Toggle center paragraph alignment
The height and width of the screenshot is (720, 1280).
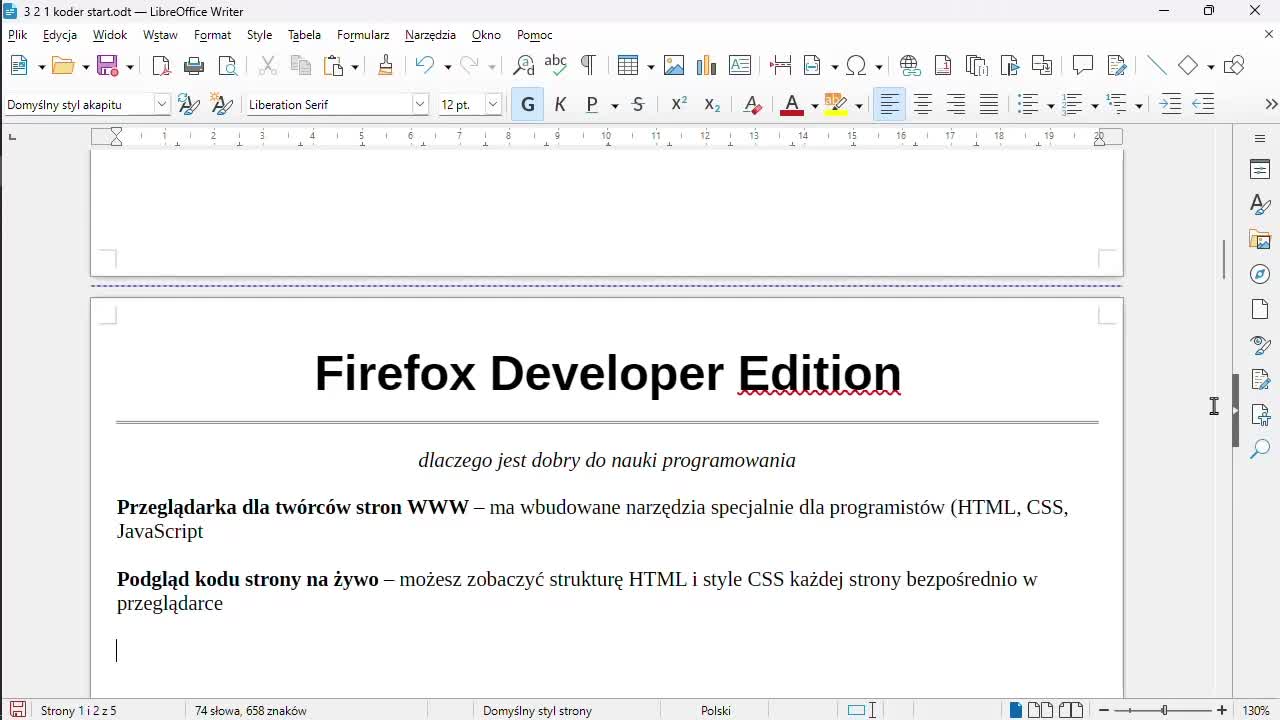922,103
